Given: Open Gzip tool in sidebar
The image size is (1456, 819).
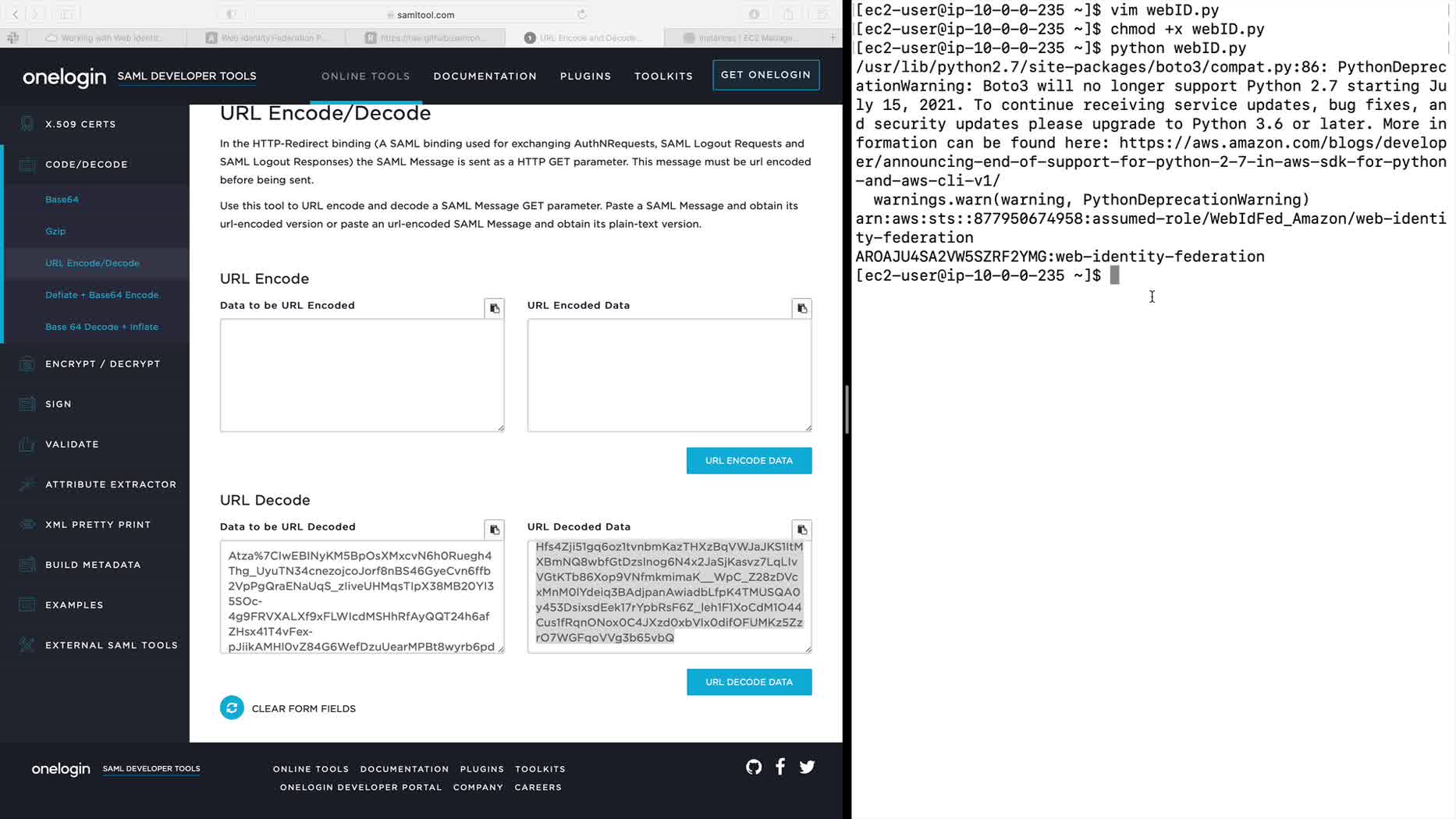Looking at the screenshot, I should click(55, 231).
